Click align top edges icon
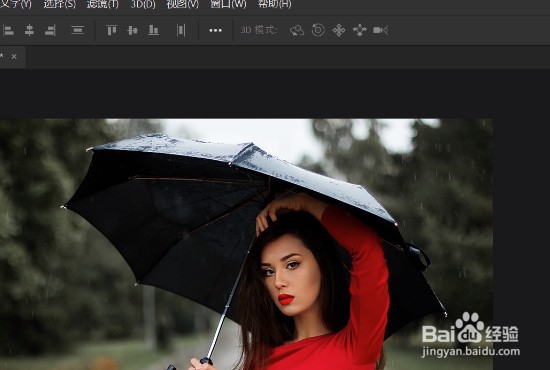Screen dimensions: 550x370 tap(112, 31)
